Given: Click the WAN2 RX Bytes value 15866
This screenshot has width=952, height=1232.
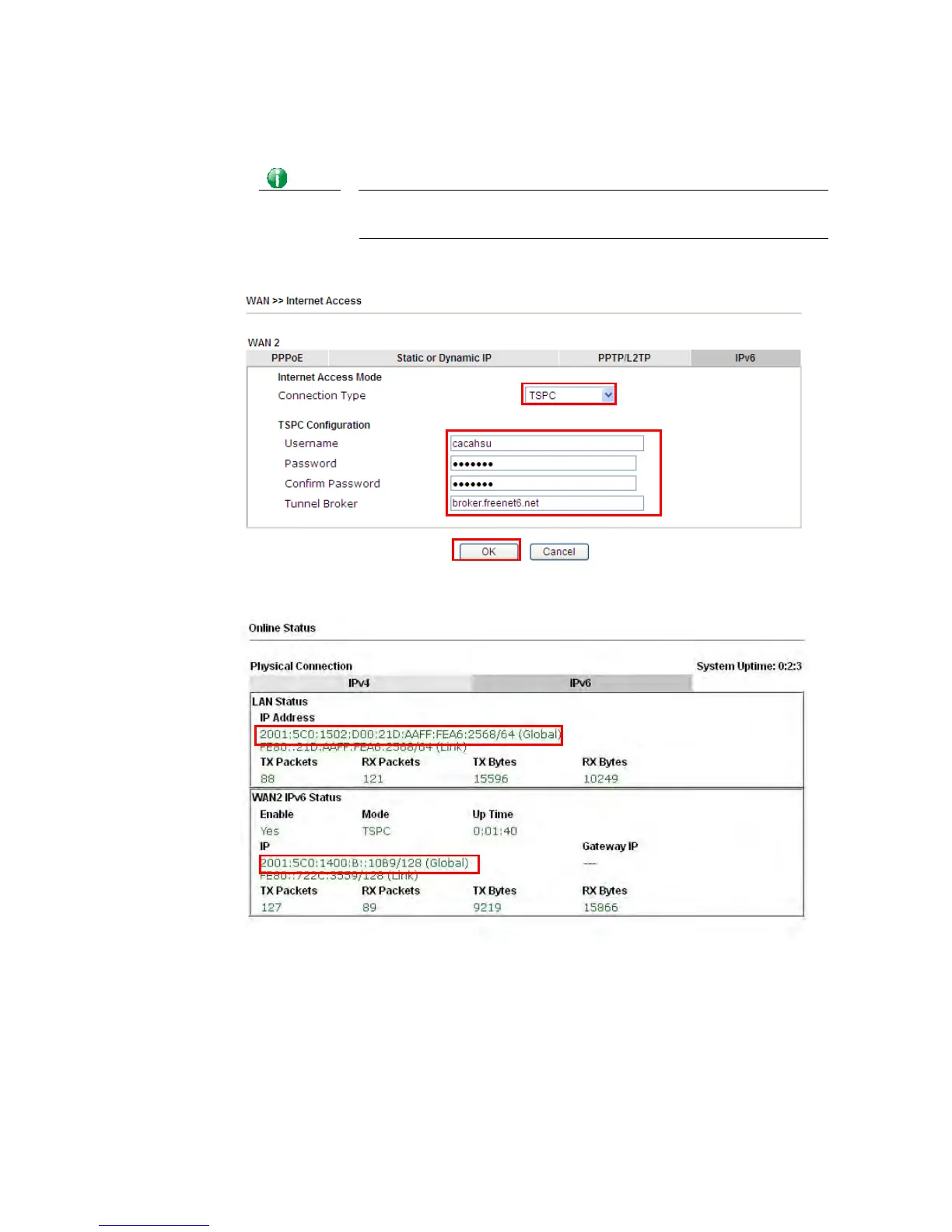Looking at the screenshot, I should coord(601,908).
